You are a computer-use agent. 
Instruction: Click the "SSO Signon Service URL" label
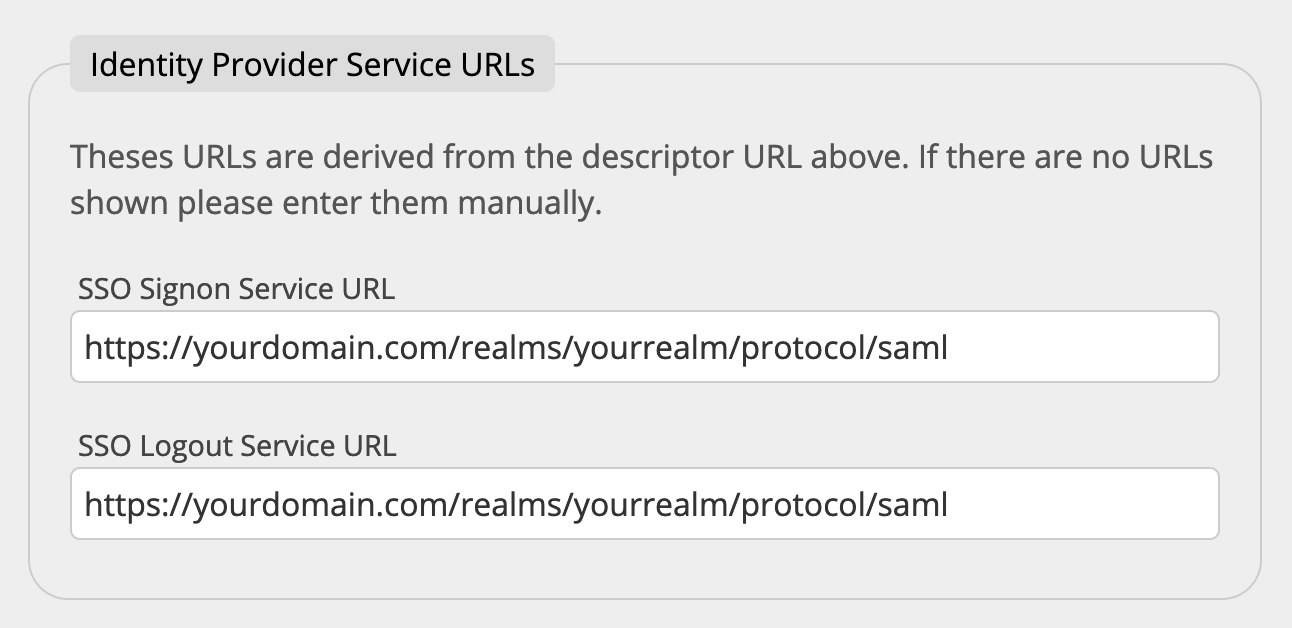[x=236, y=290]
